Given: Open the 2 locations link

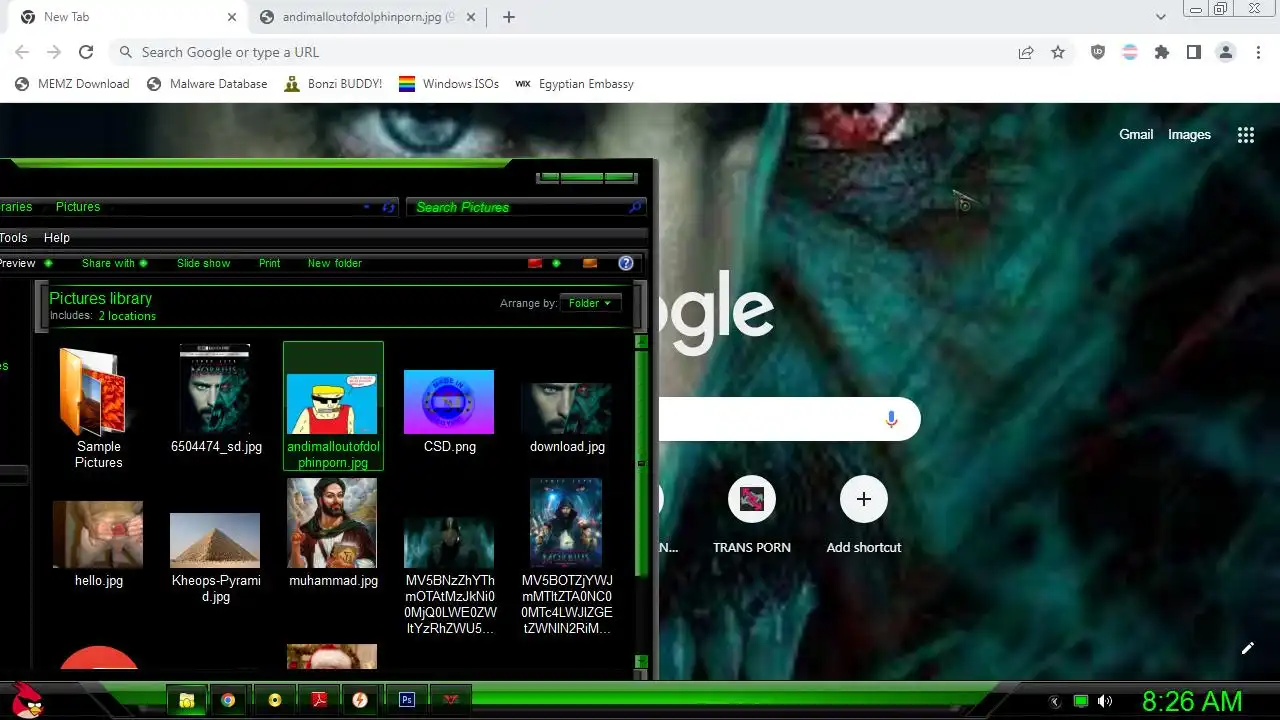Looking at the screenshot, I should [x=127, y=316].
